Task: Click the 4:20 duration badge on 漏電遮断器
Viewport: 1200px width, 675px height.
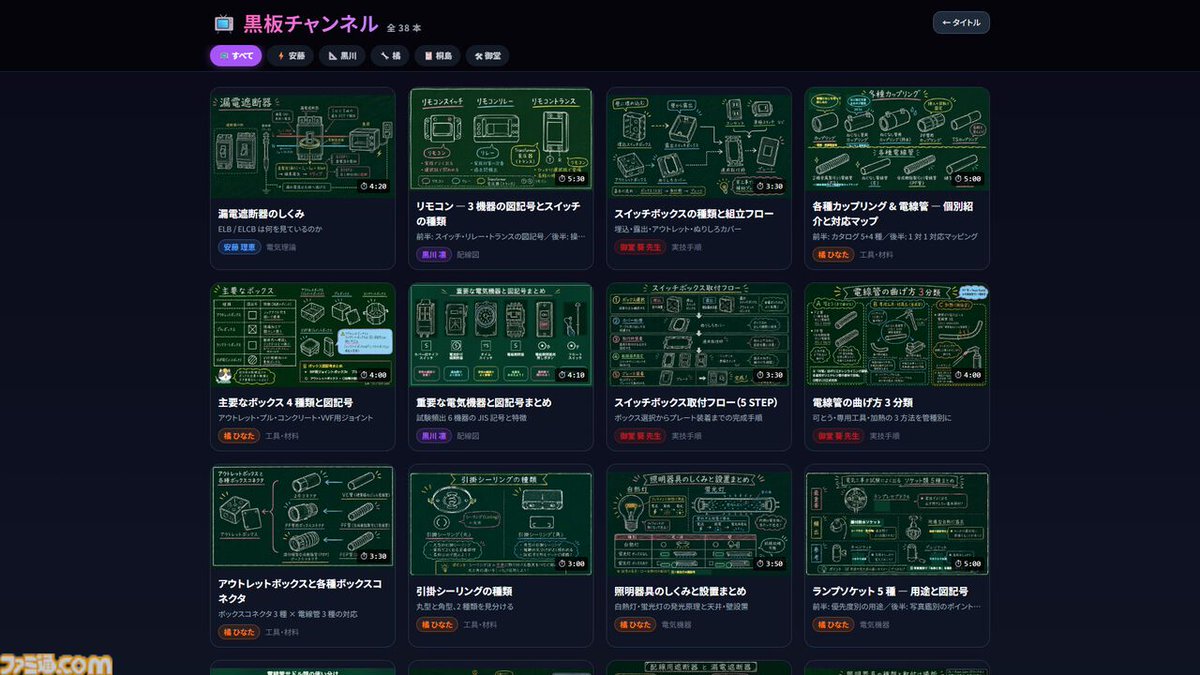Action: tap(375, 186)
